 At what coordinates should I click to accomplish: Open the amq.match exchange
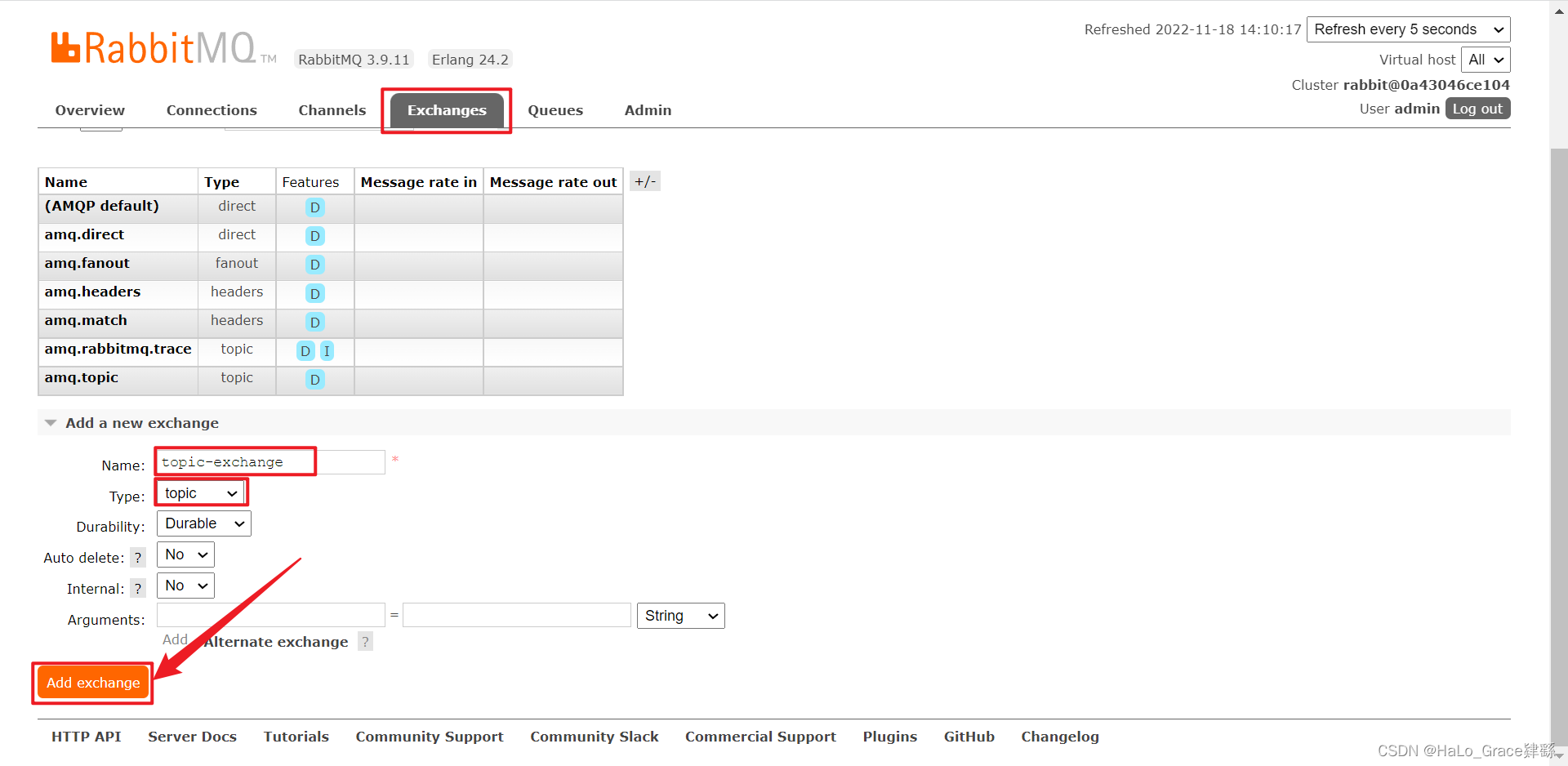(86, 320)
